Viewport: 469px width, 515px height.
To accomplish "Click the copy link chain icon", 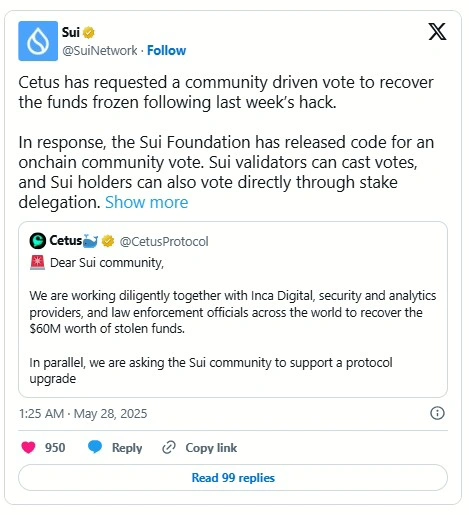I will pos(169,447).
